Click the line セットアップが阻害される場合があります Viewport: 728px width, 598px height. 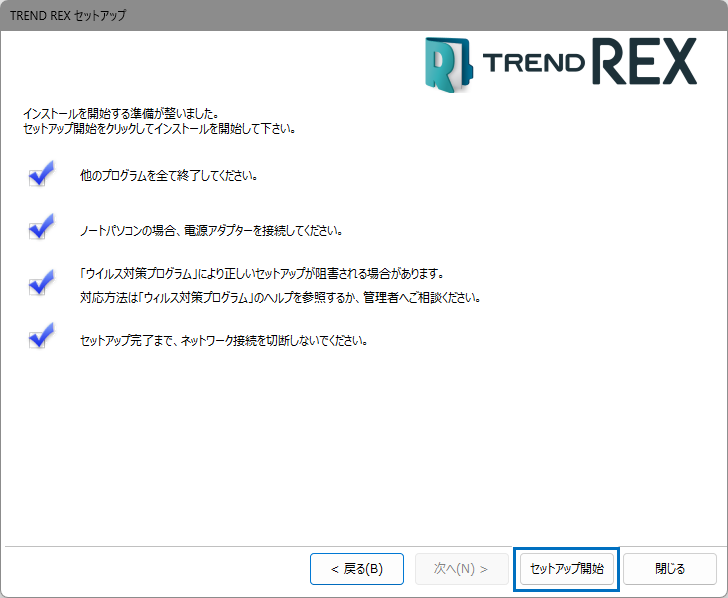pos(262,273)
